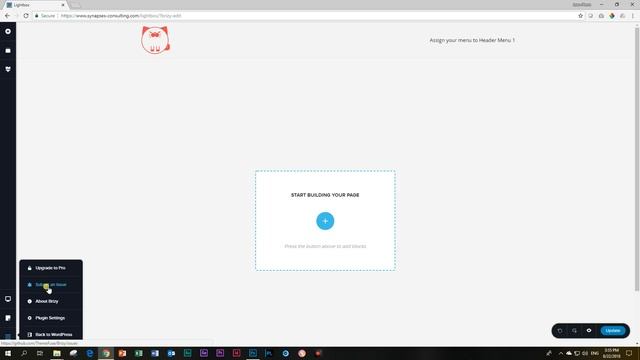
Task: Click 'Assign your menu to Header Menu 1'
Action: point(472,40)
